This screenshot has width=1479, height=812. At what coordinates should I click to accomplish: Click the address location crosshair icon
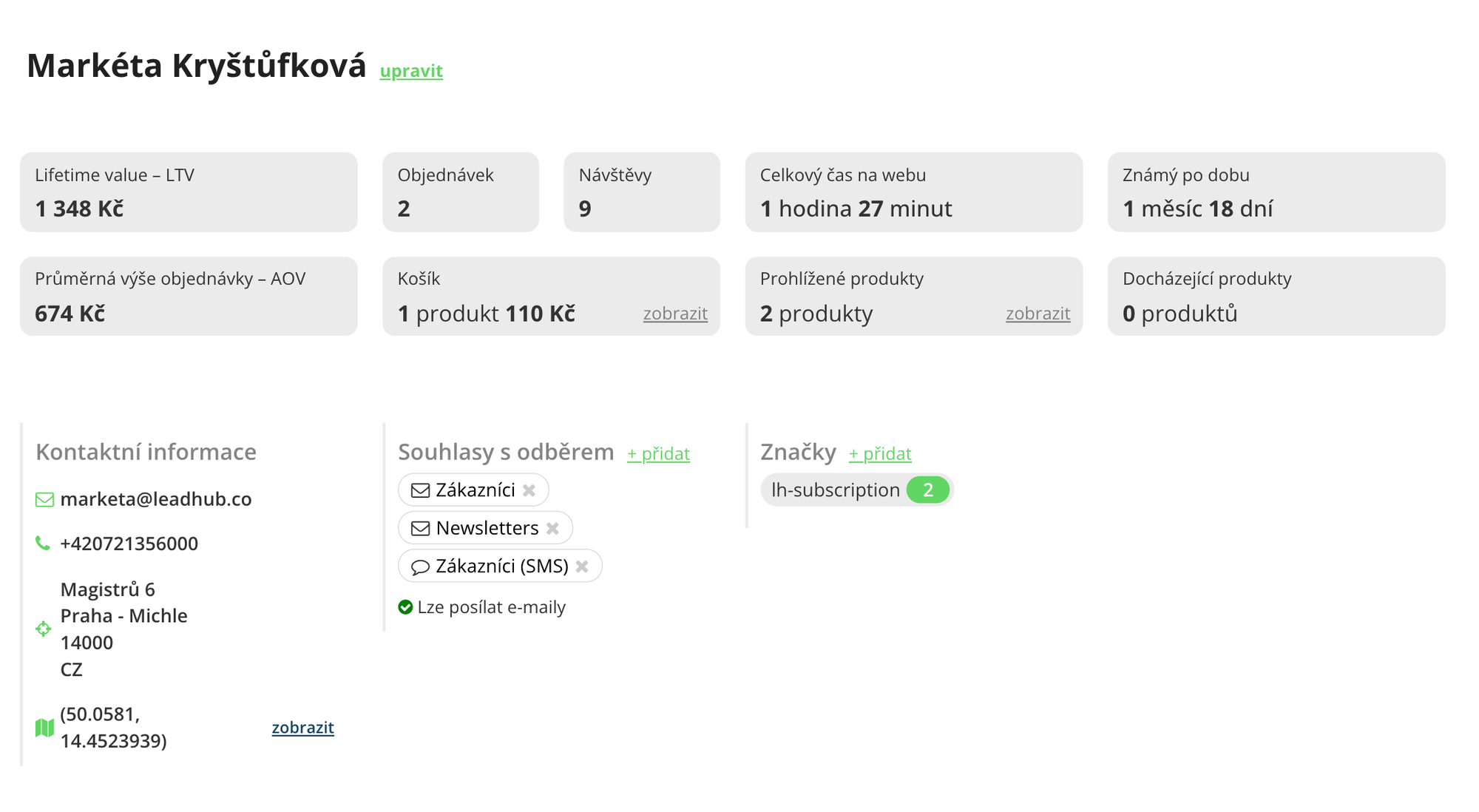click(44, 629)
